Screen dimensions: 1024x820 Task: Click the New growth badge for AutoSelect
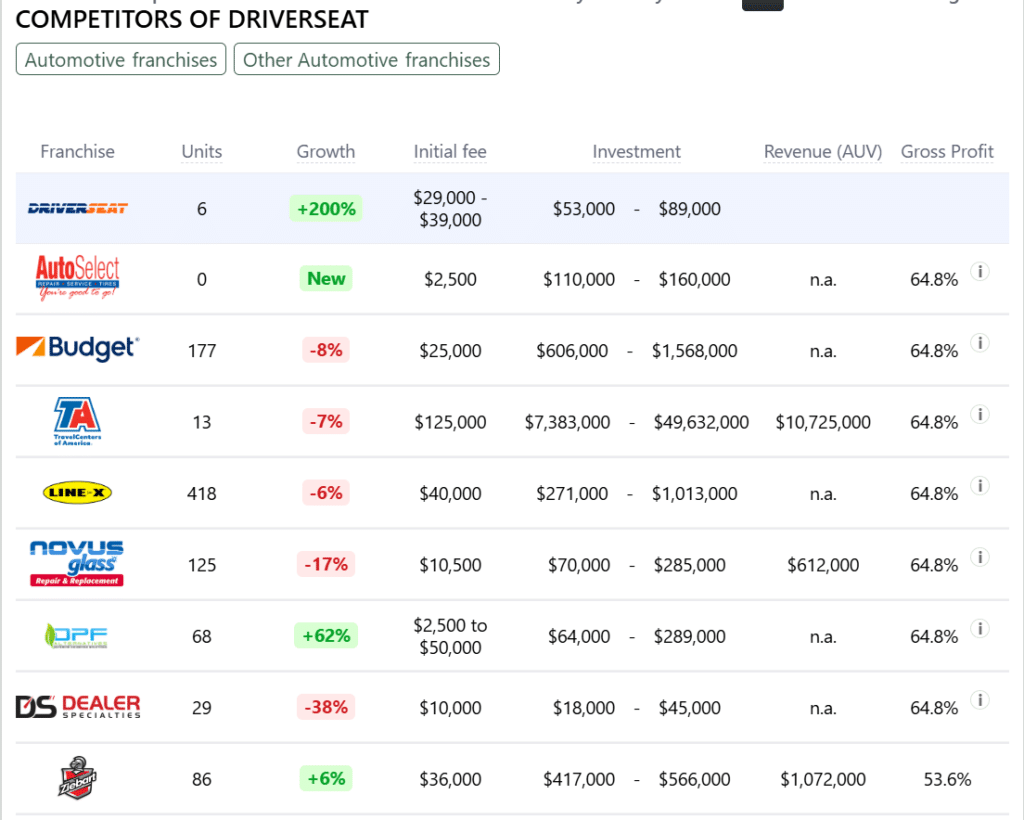tap(326, 279)
